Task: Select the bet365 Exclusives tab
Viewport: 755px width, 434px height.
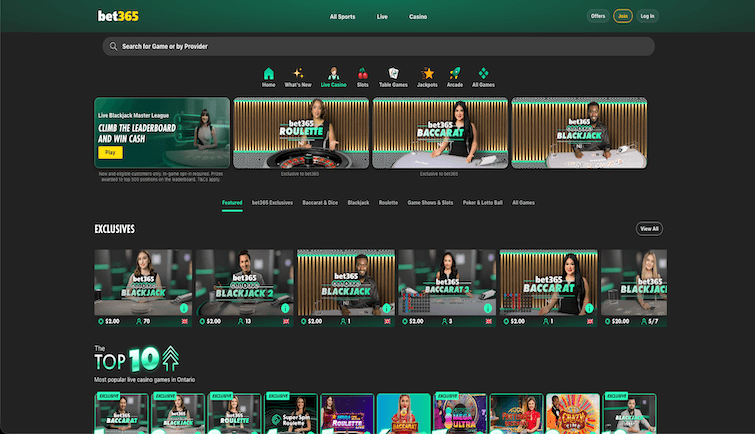Action: pos(272,203)
